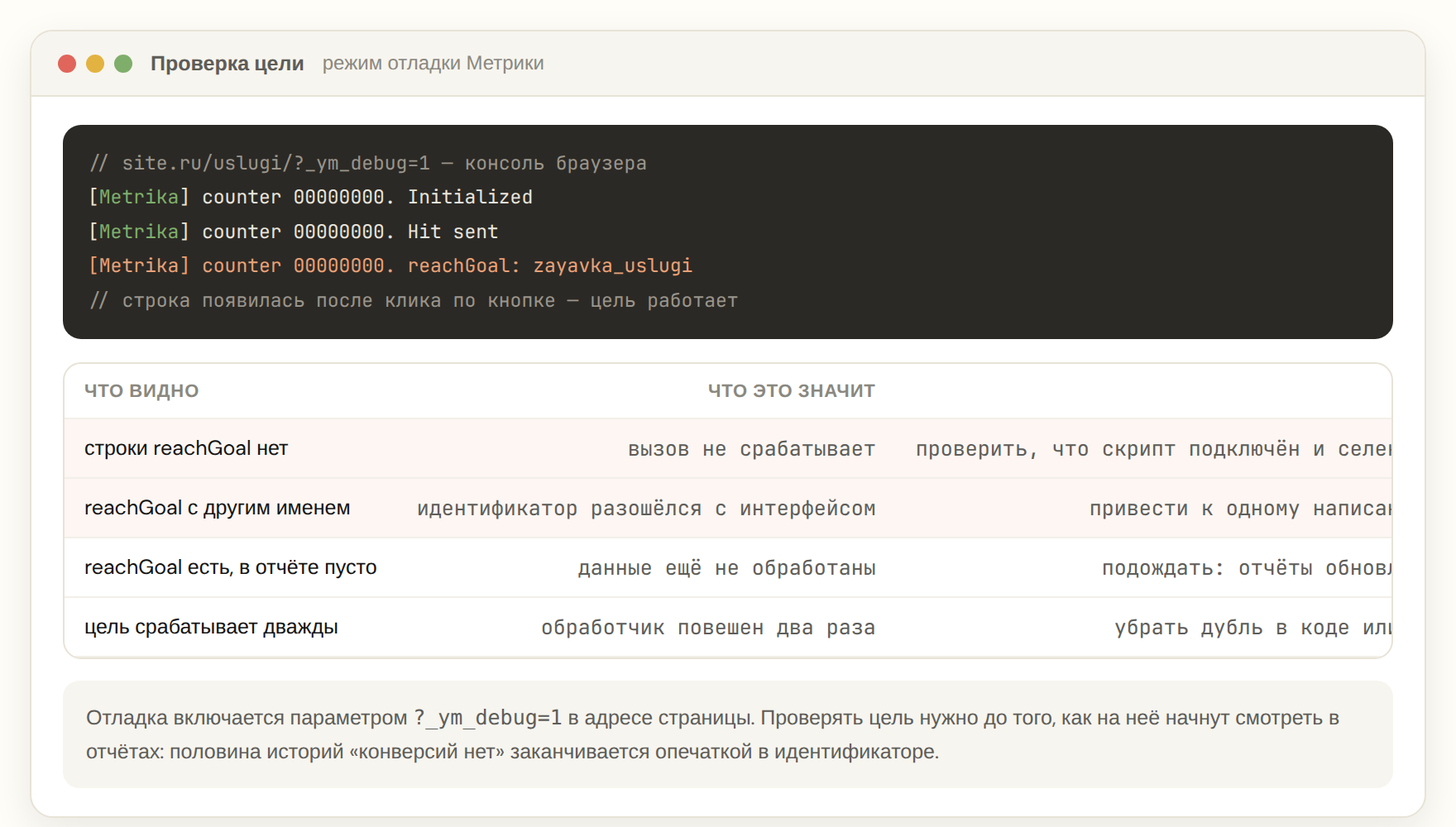This screenshot has height=827, width=1456.
Task: Click the comment line with site.ru/uslugi/?_ym_debug=1
Action: (368, 163)
